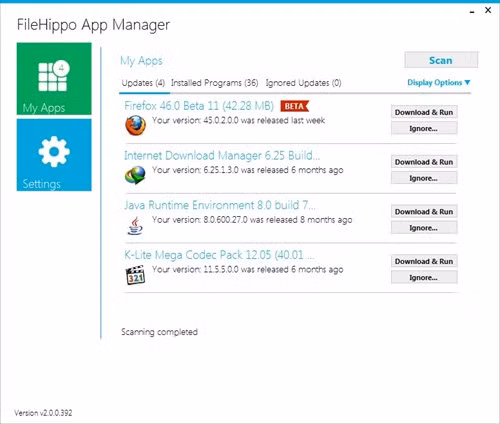Ignore the Firefox 46.0 Beta update
The width and height of the screenshot is (500, 424).
(x=424, y=128)
